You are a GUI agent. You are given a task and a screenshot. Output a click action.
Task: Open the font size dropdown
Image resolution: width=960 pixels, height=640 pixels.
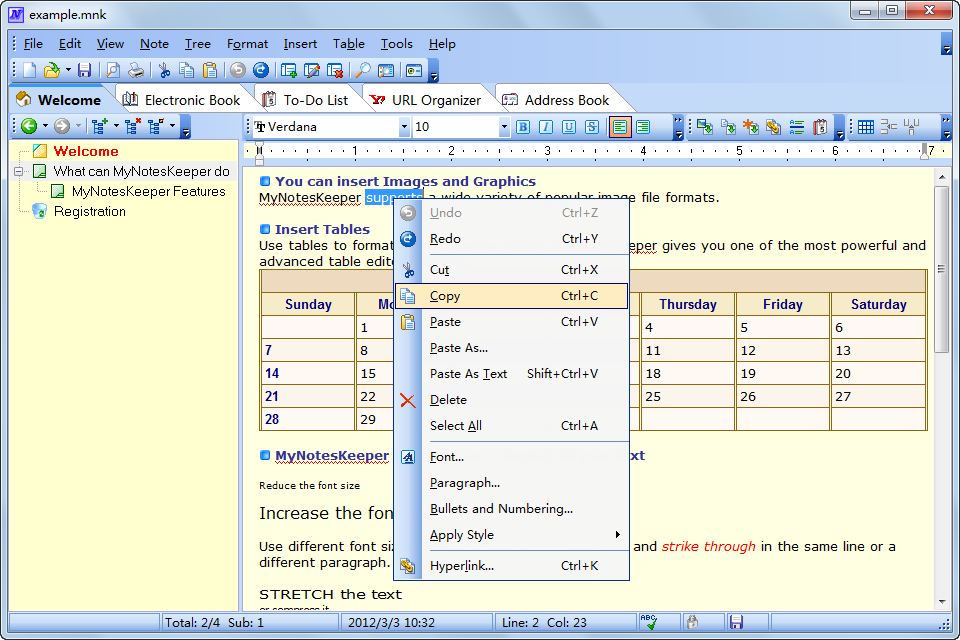click(504, 127)
